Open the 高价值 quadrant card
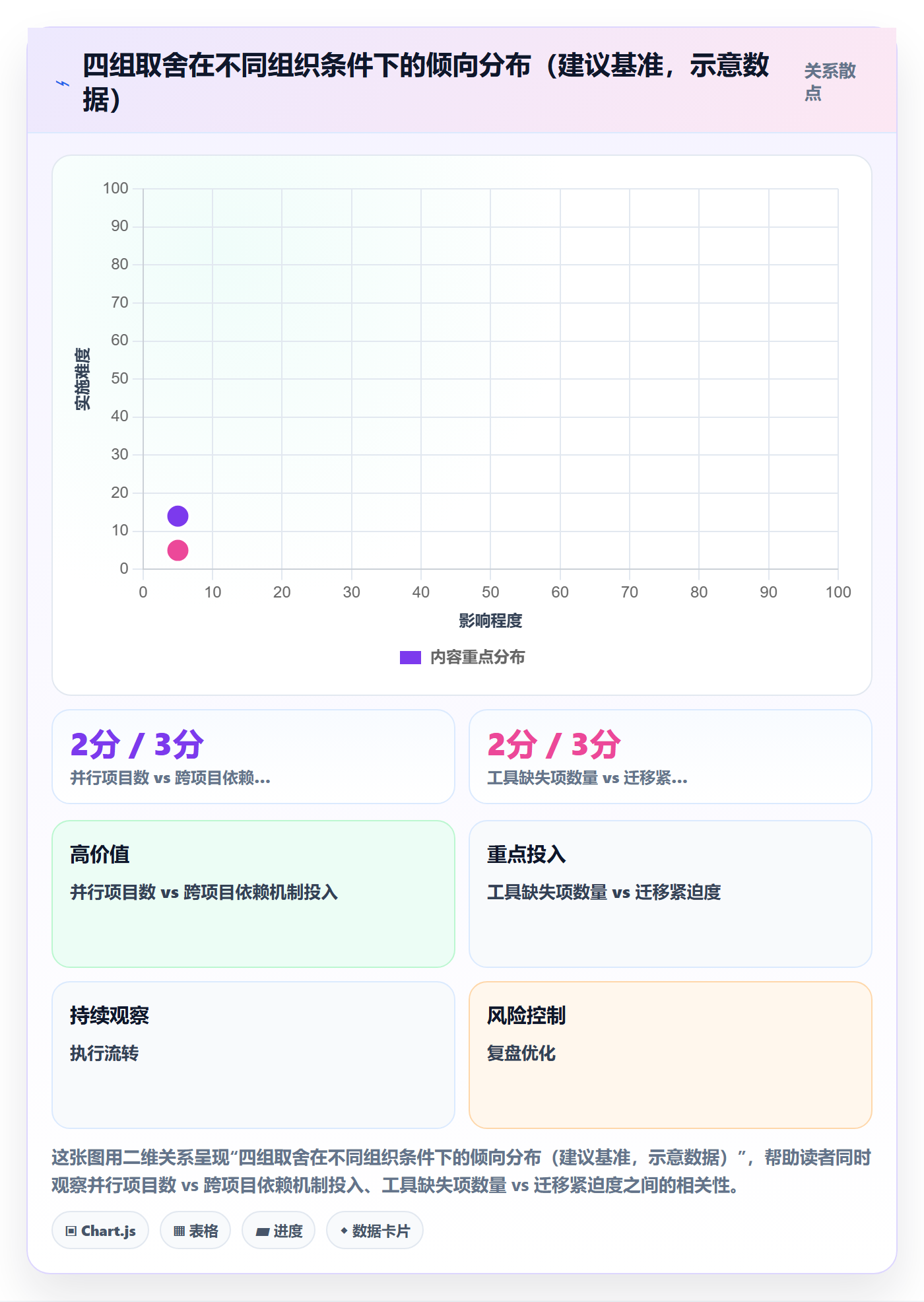The width and height of the screenshot is (924, 1302). tap(253, 894)
